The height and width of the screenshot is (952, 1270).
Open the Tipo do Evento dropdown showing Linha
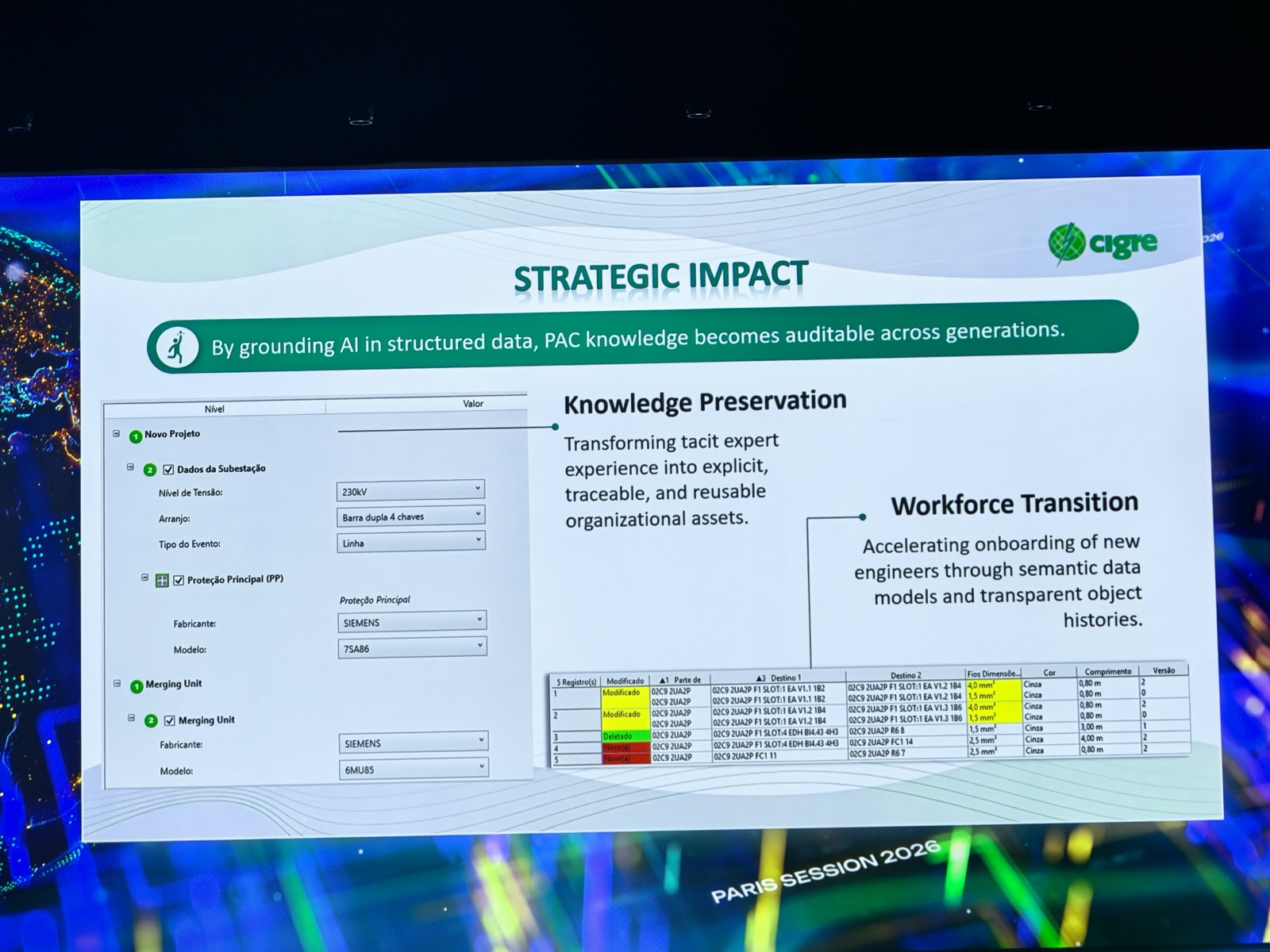point(410,543)
